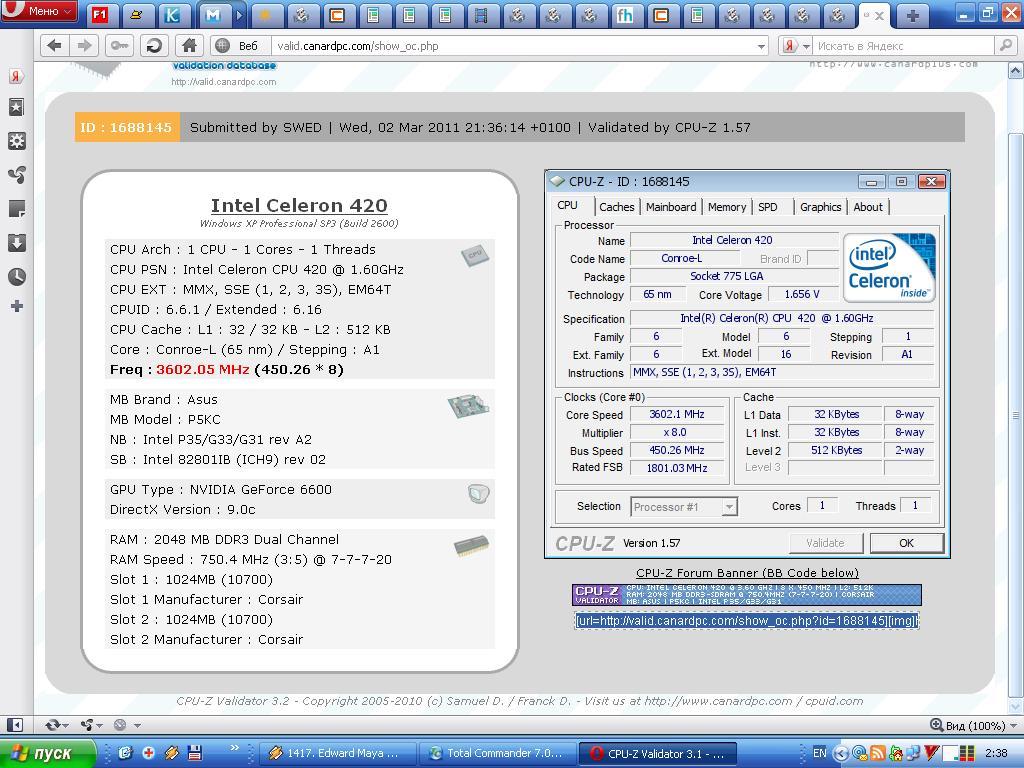Click the CPU-Z Forum Banner link
The width and height of the screenshot is (1024, 768).
coord(747,573)
